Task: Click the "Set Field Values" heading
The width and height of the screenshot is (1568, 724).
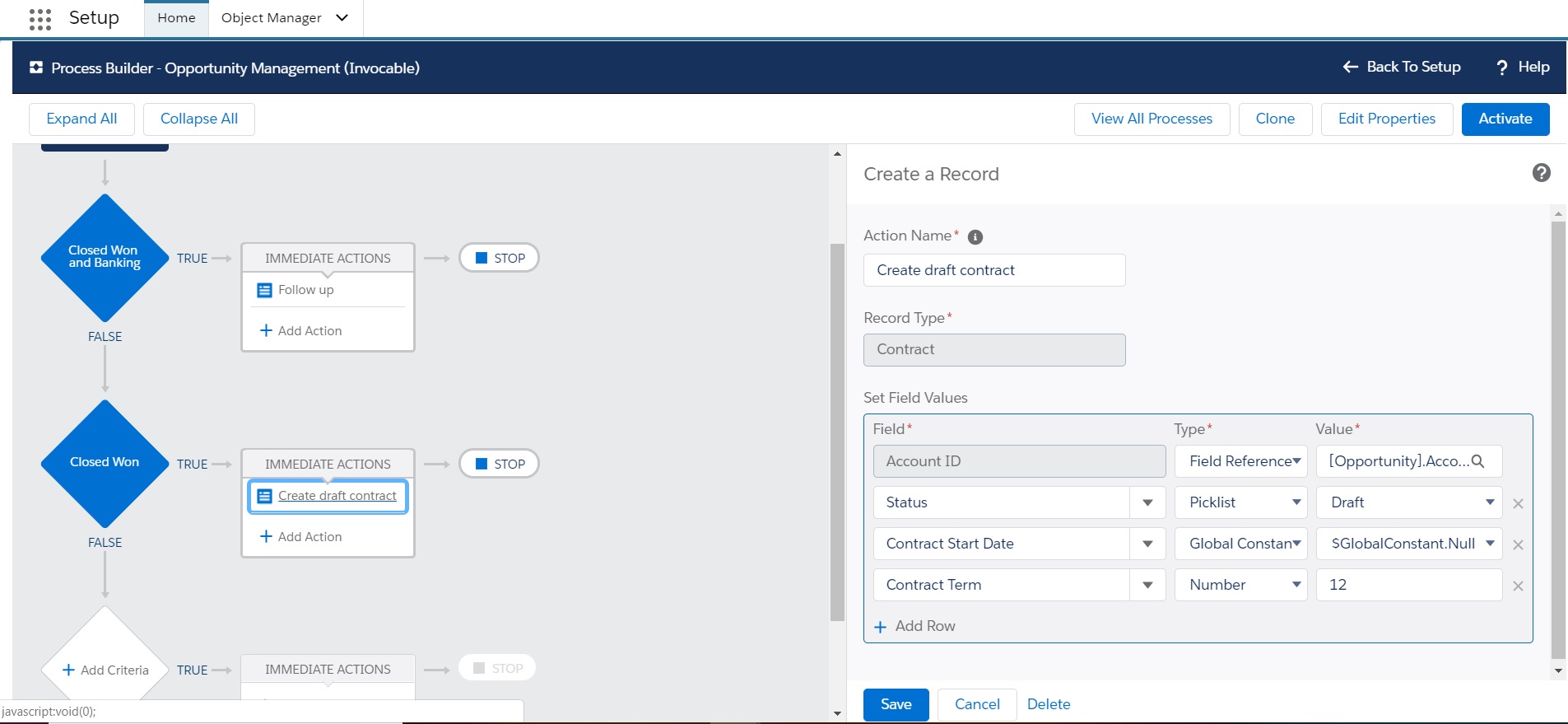Action: pyautogui.click(x=915, y=398)
